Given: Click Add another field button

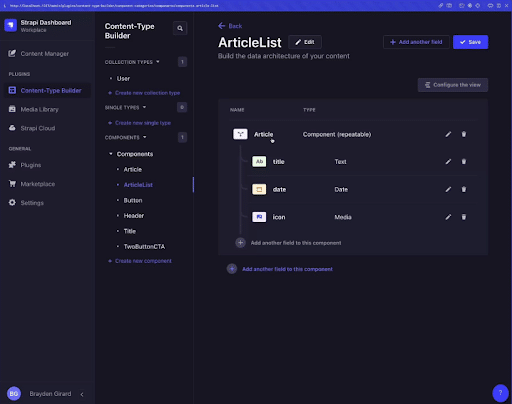Looking at the screenshot, I should coord(416,42).
